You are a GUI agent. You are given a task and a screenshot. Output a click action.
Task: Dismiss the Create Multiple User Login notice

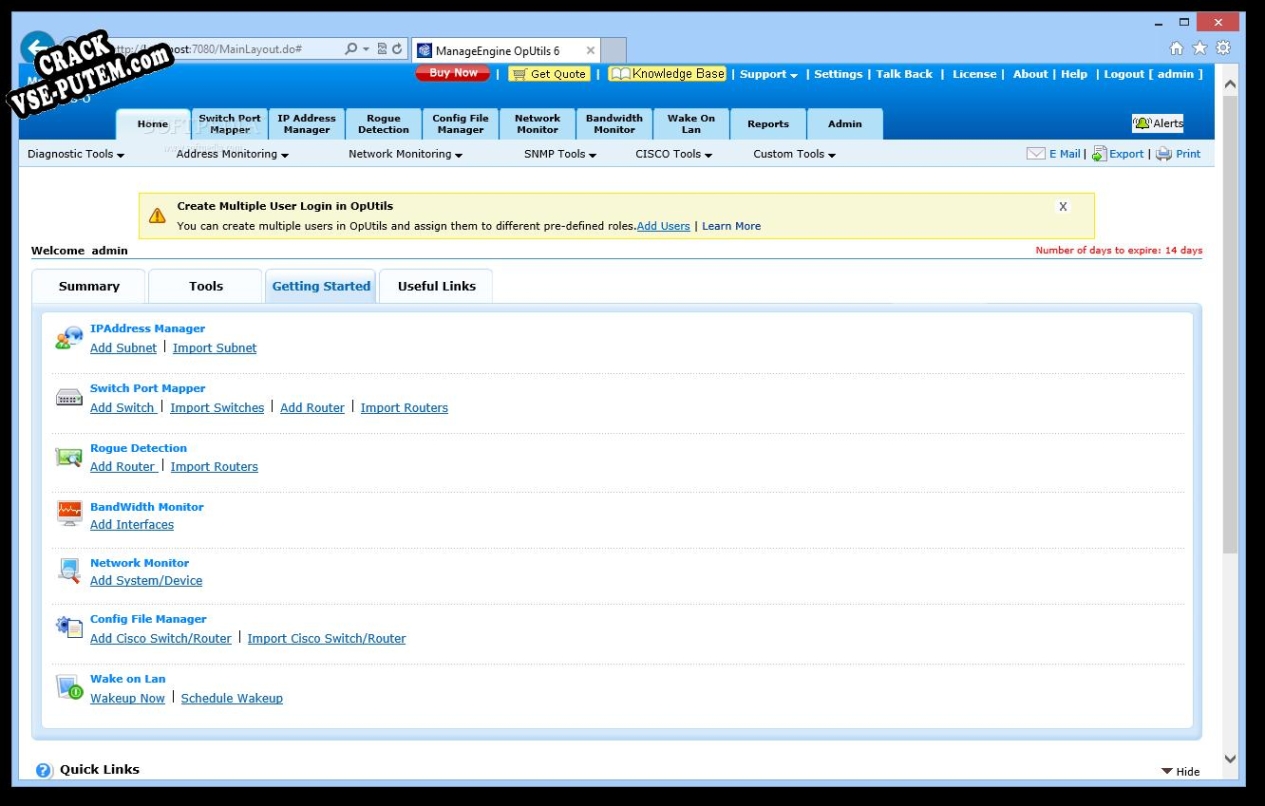pos(1063,207)
